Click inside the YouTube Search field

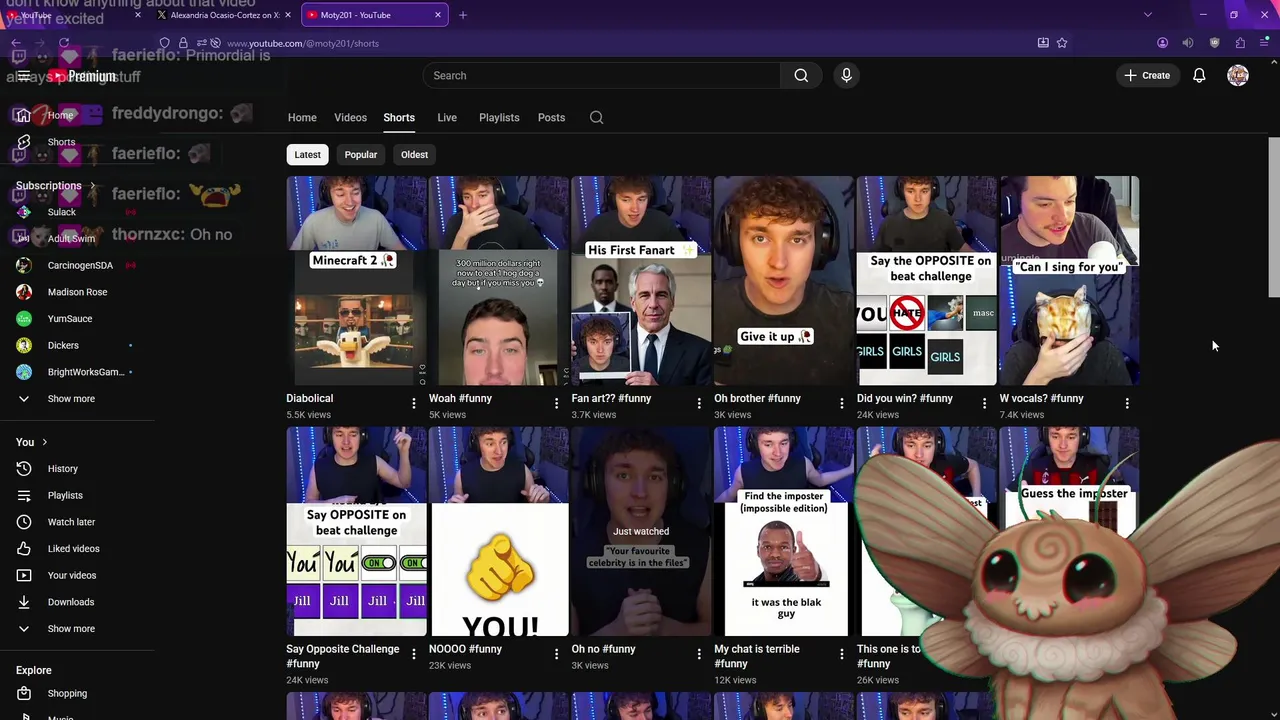click(x=602, y=75)
